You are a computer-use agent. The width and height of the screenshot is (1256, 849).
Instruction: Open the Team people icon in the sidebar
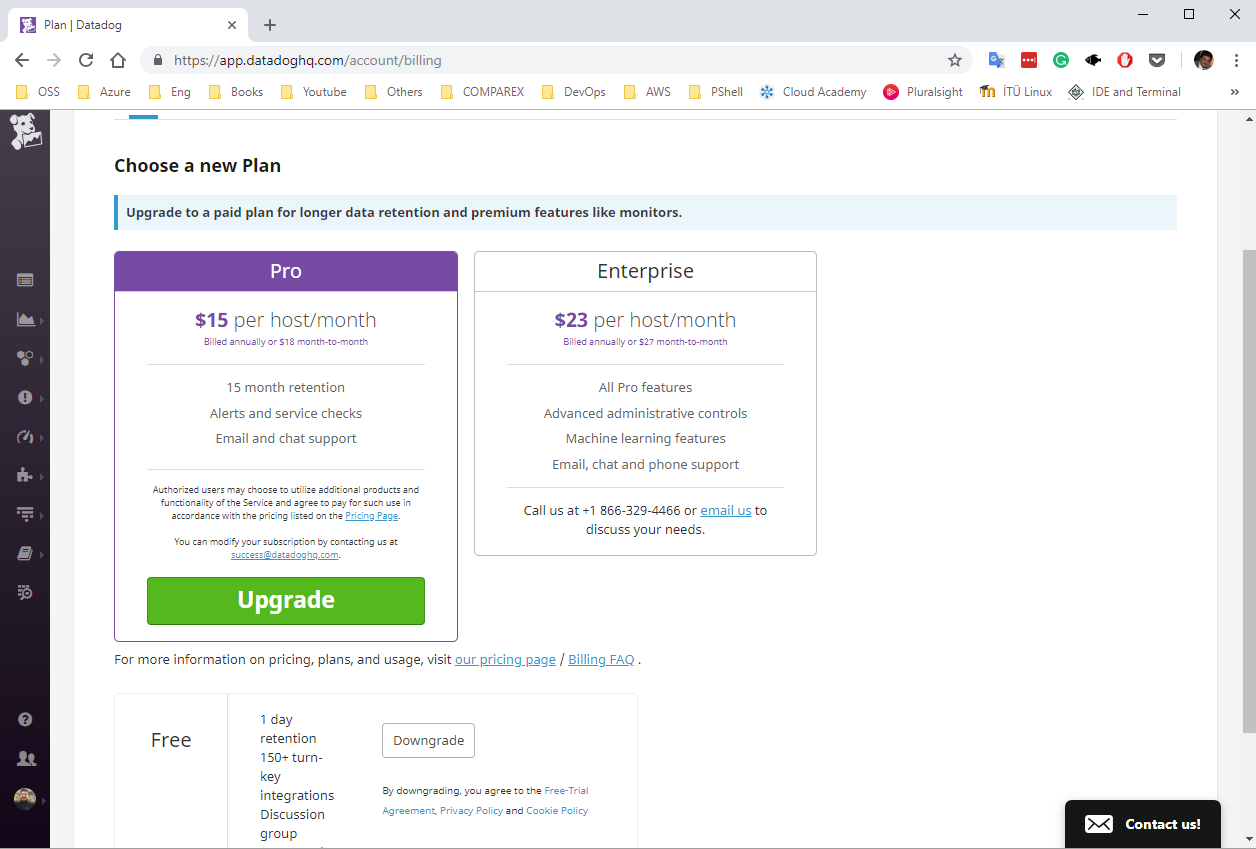pyautogui.click(x=26, y=759)
